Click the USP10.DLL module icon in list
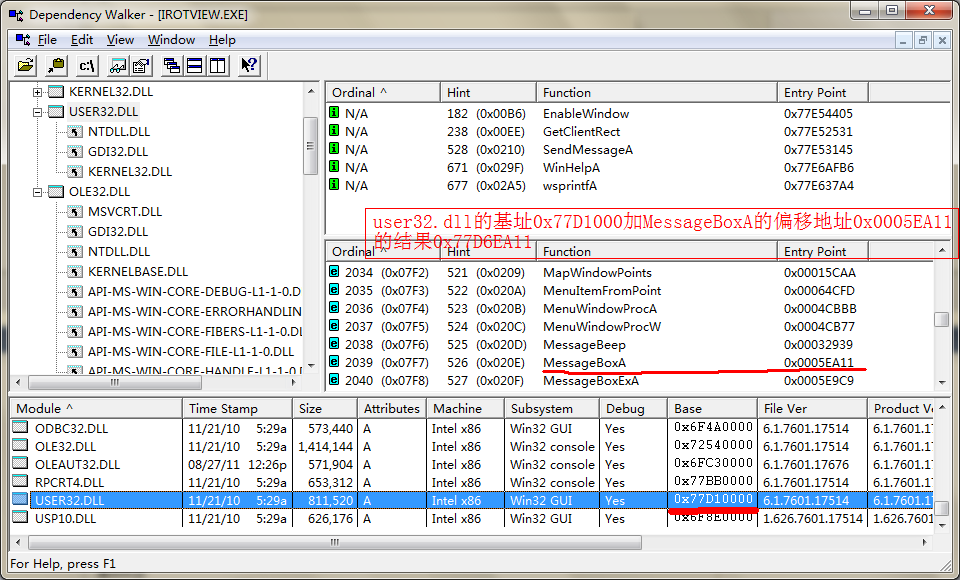Screen dimensions: 960x580 pos(20,517)
